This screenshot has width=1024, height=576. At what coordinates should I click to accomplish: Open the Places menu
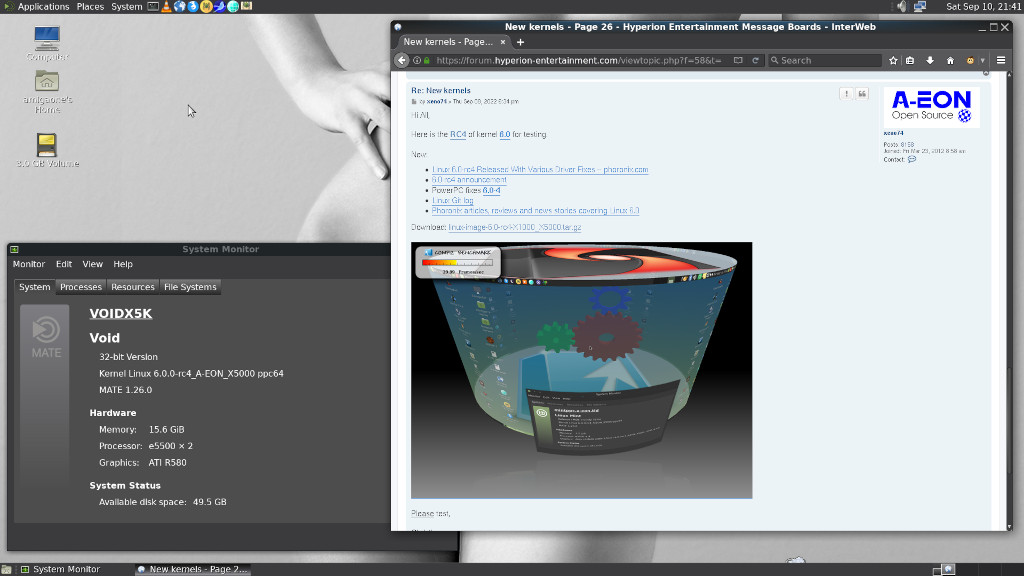(x=90, y=7)
